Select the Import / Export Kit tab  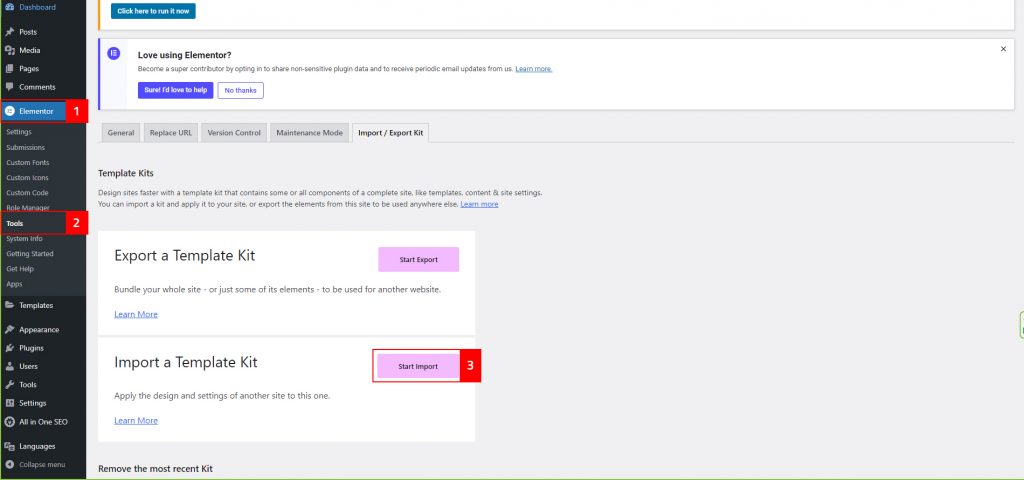[391, 133]
